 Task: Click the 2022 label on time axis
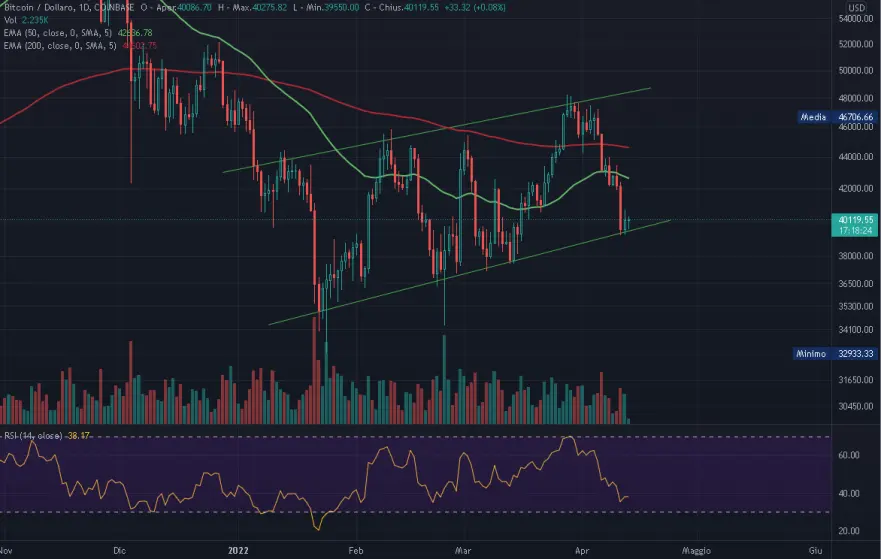(x=238, y=551)
